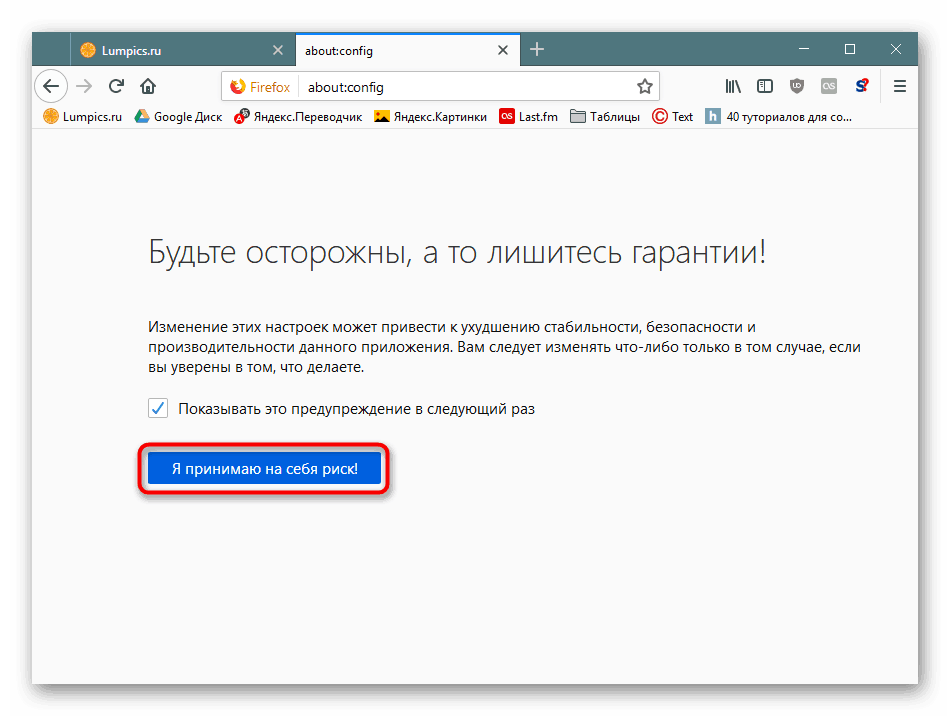Screen dimensions: 950x716
Task: Uncheck 'Показывать это предупреждение в следующий раз'
Action: pyautogui.click(x=158, y=408)
